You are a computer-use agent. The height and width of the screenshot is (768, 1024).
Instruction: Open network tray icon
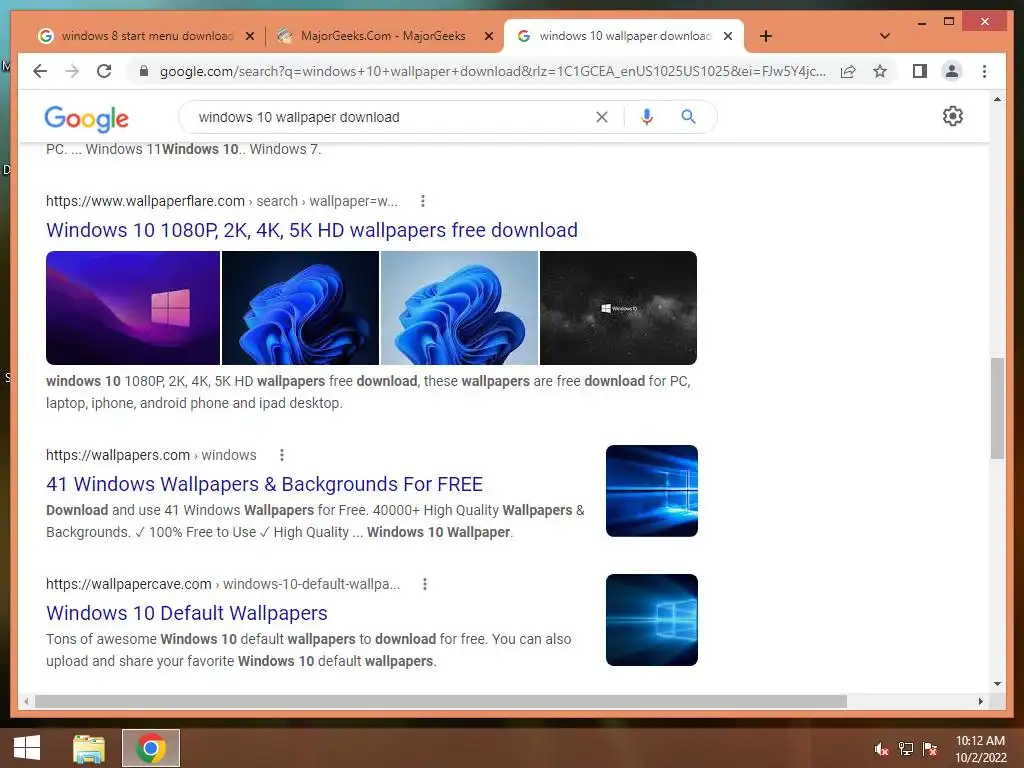906,749
